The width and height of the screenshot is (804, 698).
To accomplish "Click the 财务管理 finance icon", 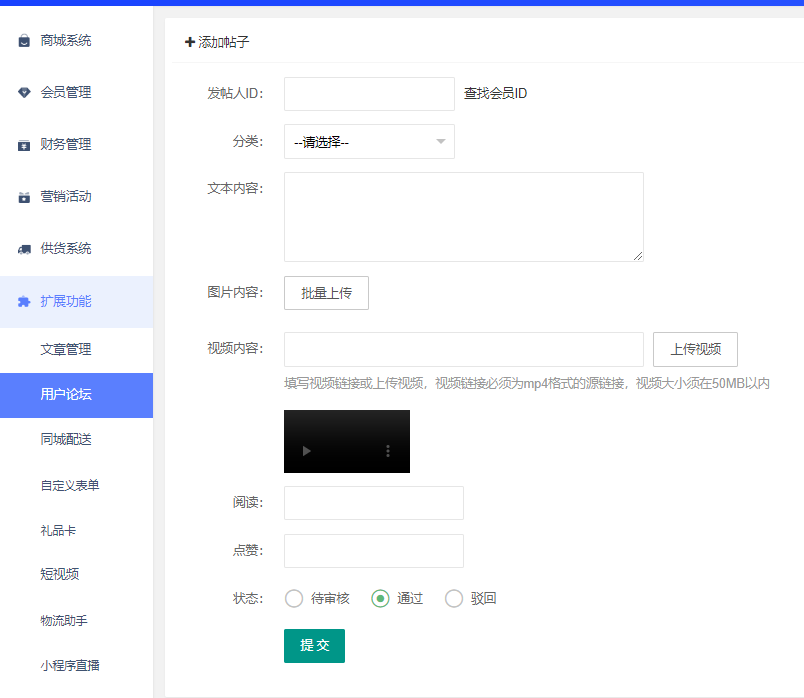I will pyautogui.click(x=24, y=145).
